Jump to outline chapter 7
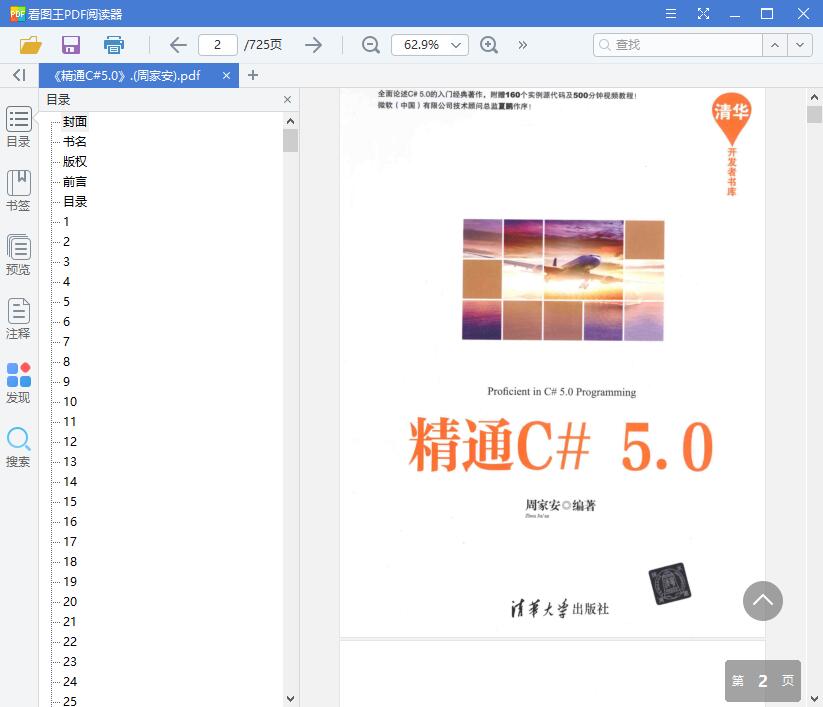This screenshot has width=823, height=707. pyautogui.click(x=66, y=342)
